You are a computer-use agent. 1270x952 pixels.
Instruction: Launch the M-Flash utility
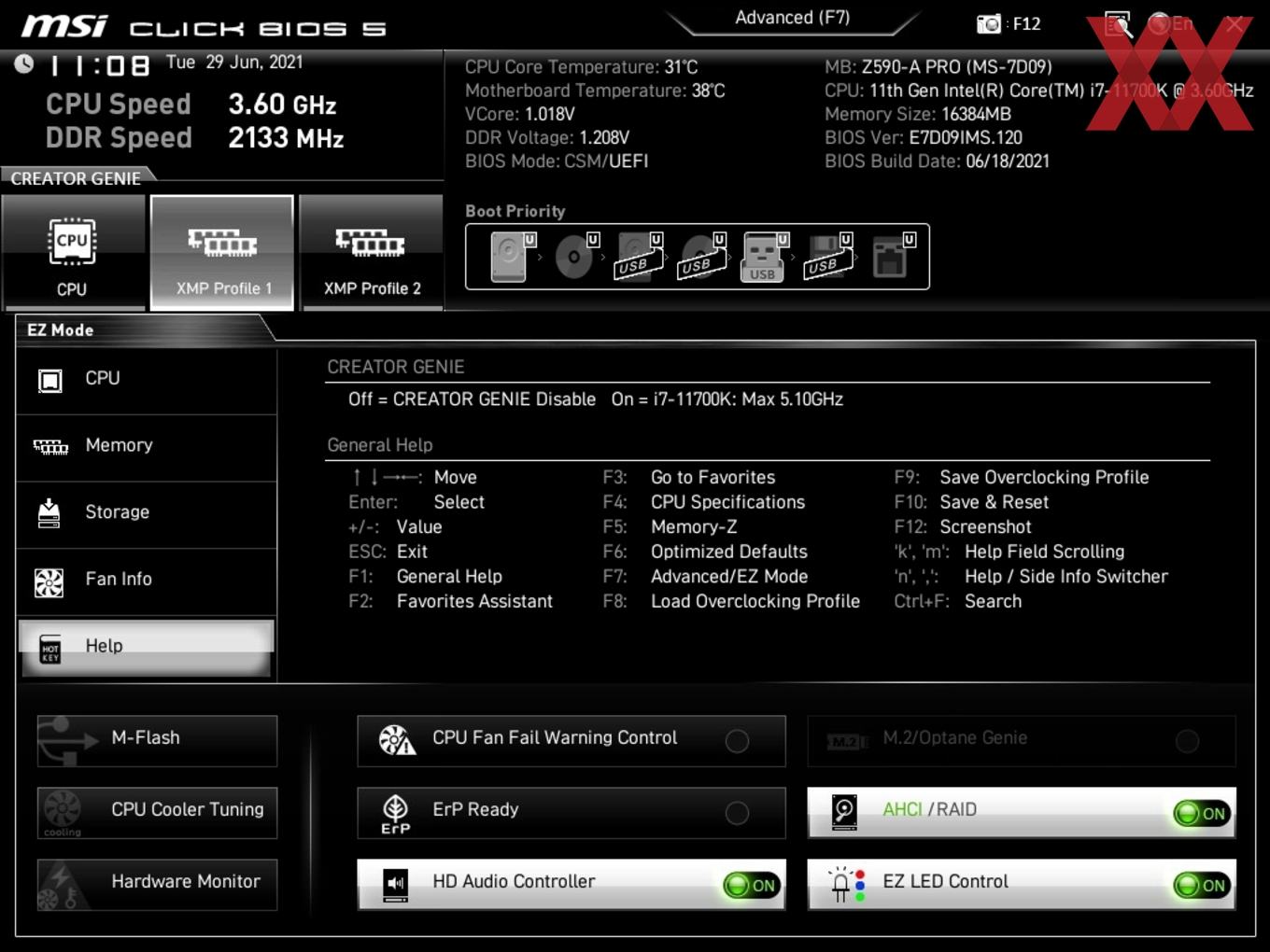(x=157, y=740)
